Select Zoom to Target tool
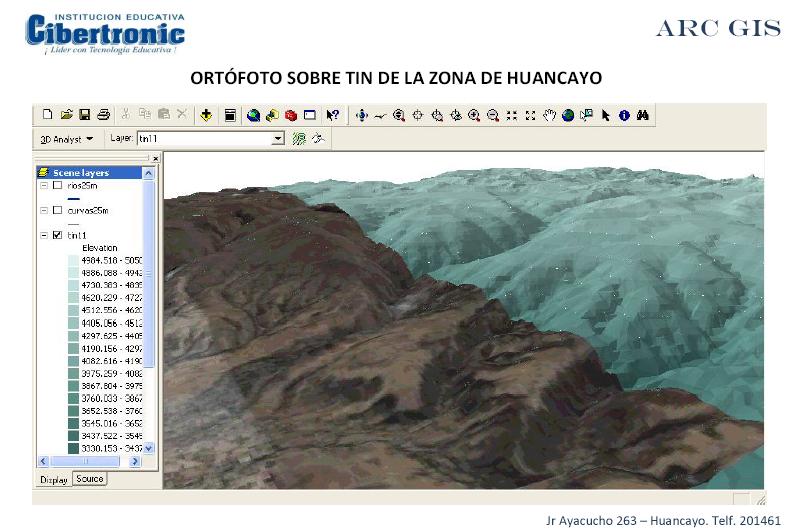Screen dimensions: 789x529 437,115
